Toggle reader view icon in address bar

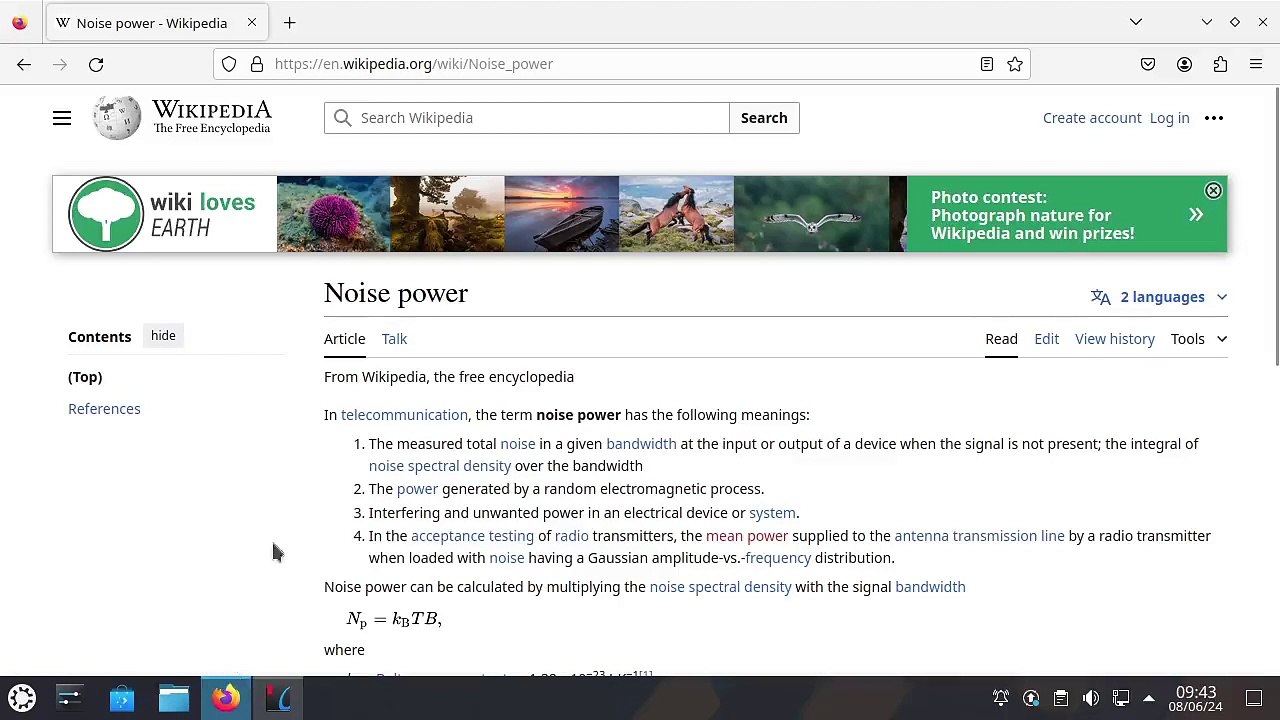987,64
